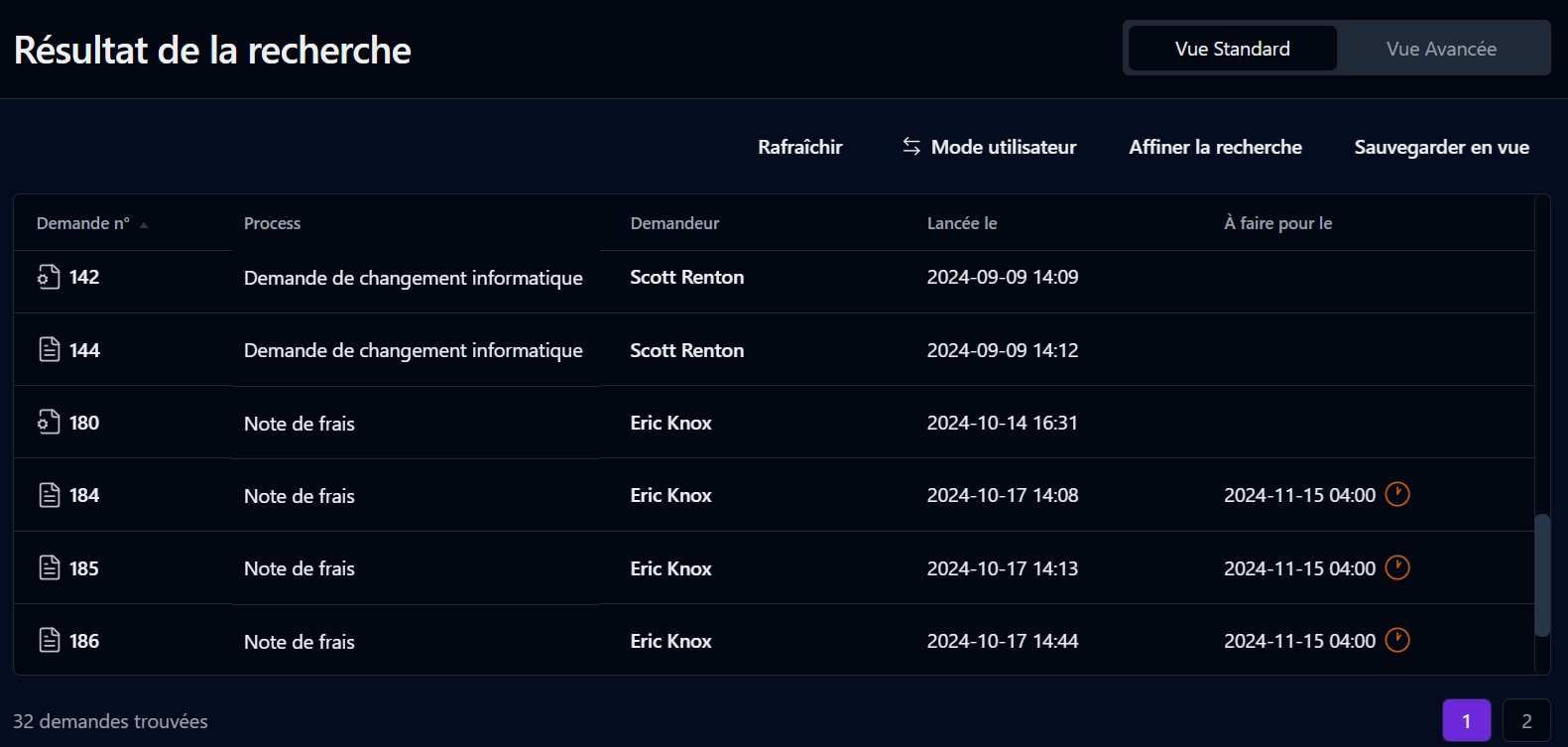Sort table by Lancée le header
Image resolution: width=1568 pixels, height=747 pixels.
coord(961,223)
